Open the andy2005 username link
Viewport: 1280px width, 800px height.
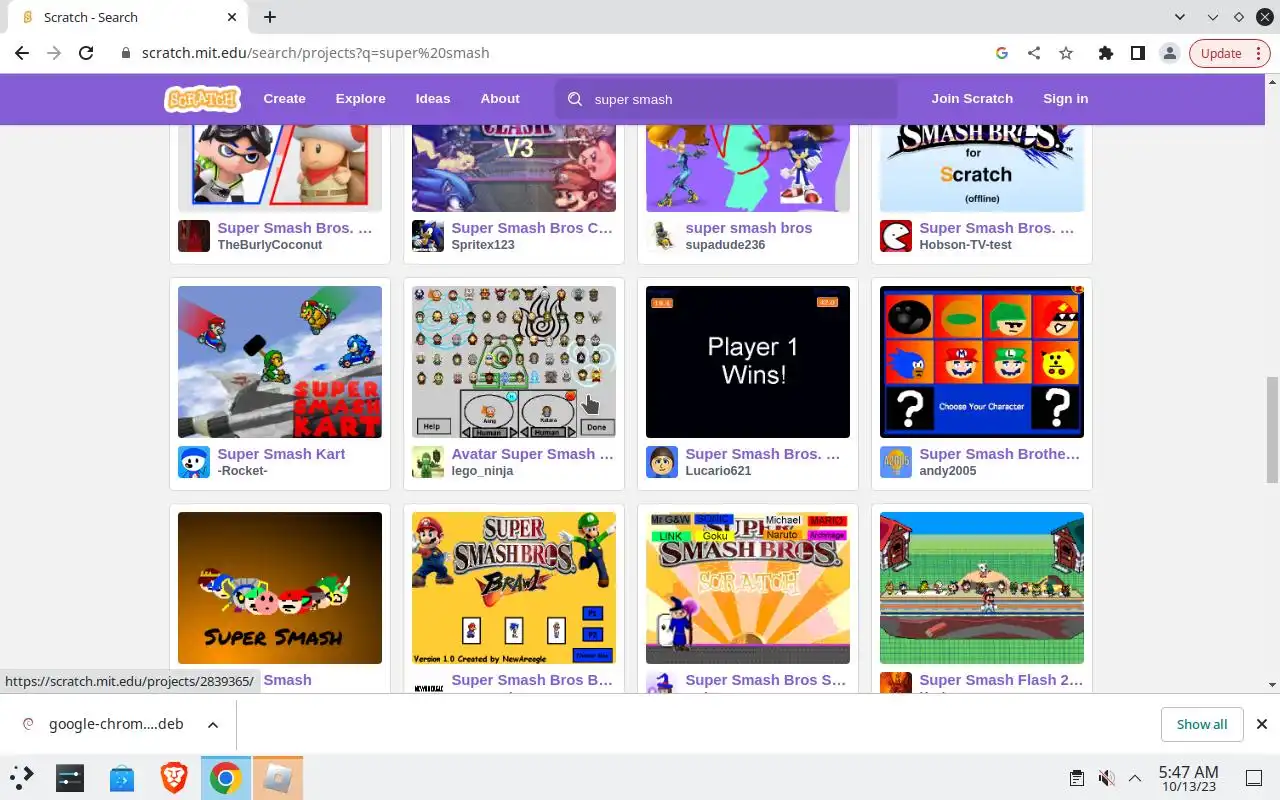tap(948, 471)
